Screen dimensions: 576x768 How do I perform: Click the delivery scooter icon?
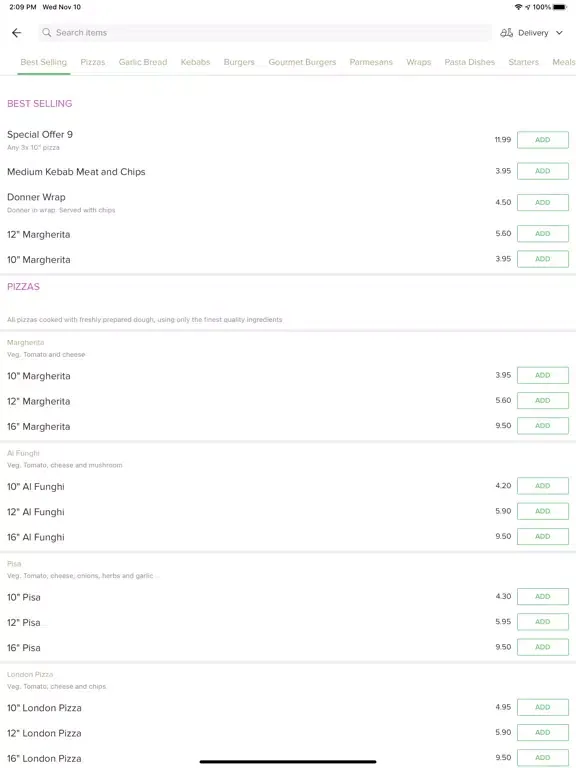(x=506, y=33)
